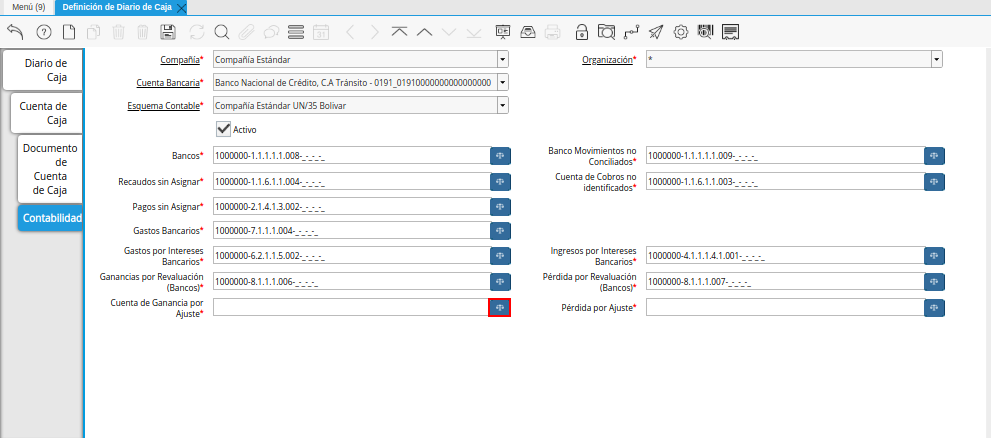Viewport: 991px width, 438px height.
Task: Open the chat bubbles icon
Action: pyautogui.click(x=271, y=32)
